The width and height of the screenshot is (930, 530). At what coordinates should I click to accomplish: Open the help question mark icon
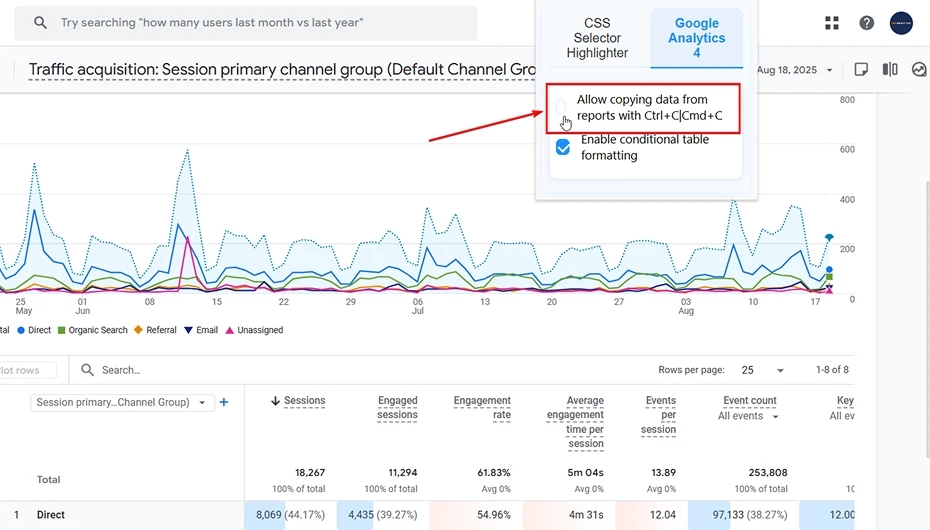867,23
